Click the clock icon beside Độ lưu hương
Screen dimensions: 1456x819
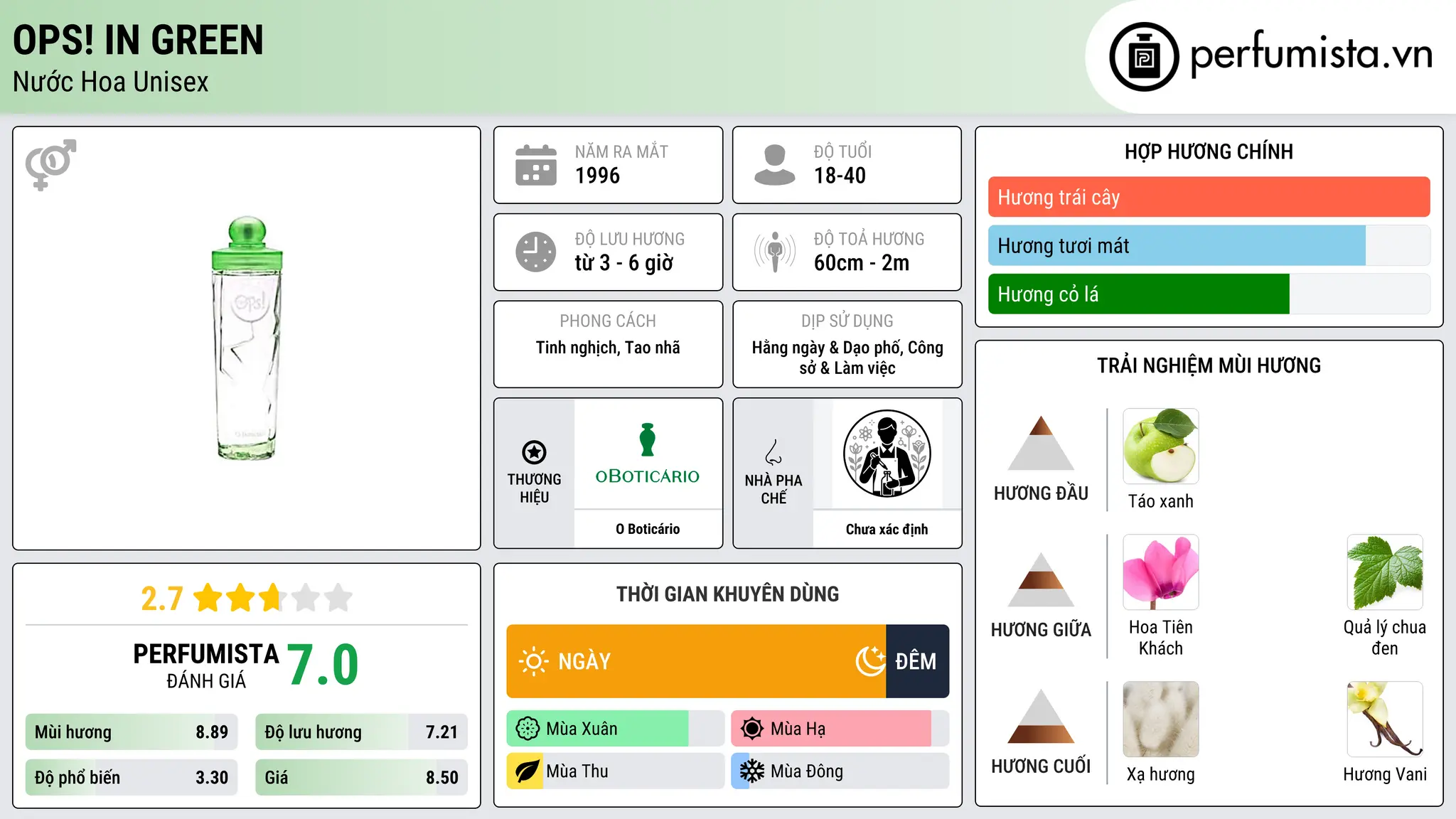click(x=535, y=252)
